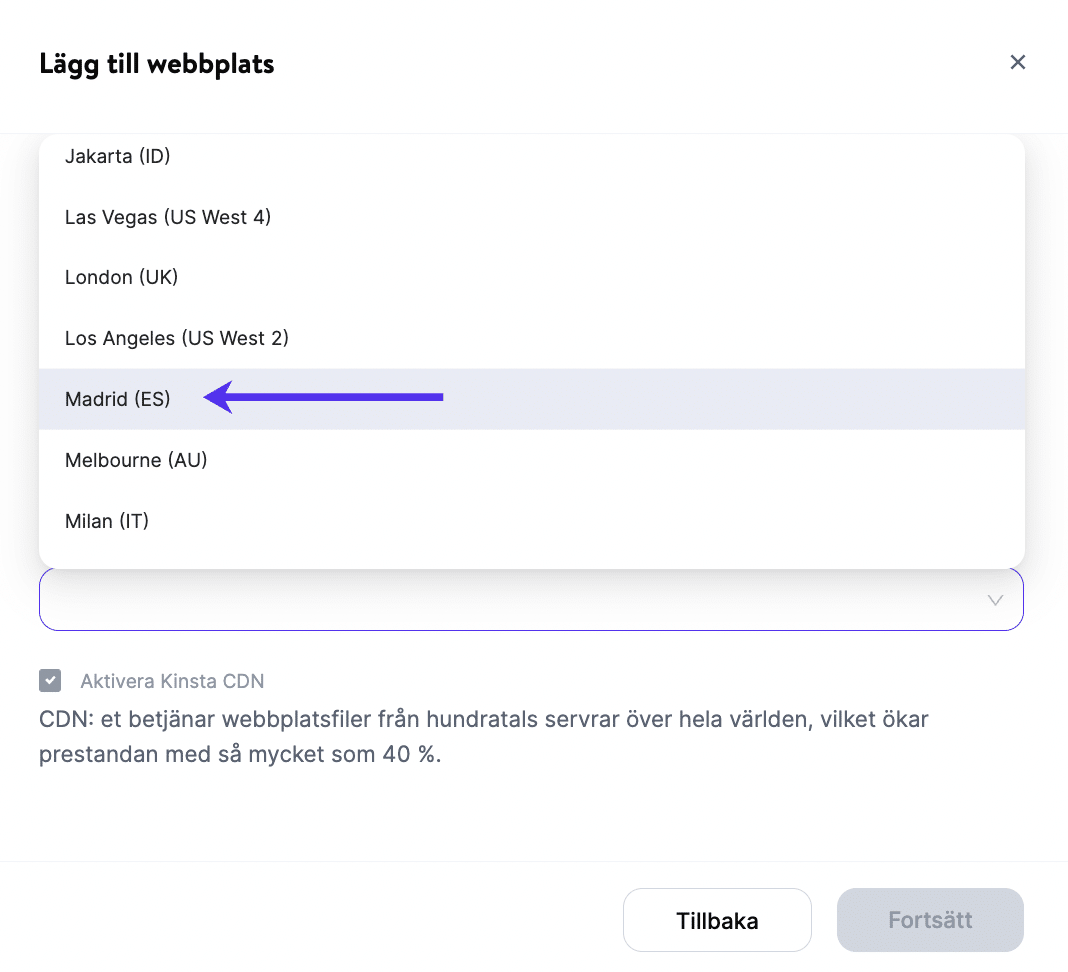Select the Los Angeles (US West 2) option
The height and width of the screenshot is (972, 1068).
tap(177, 338)
